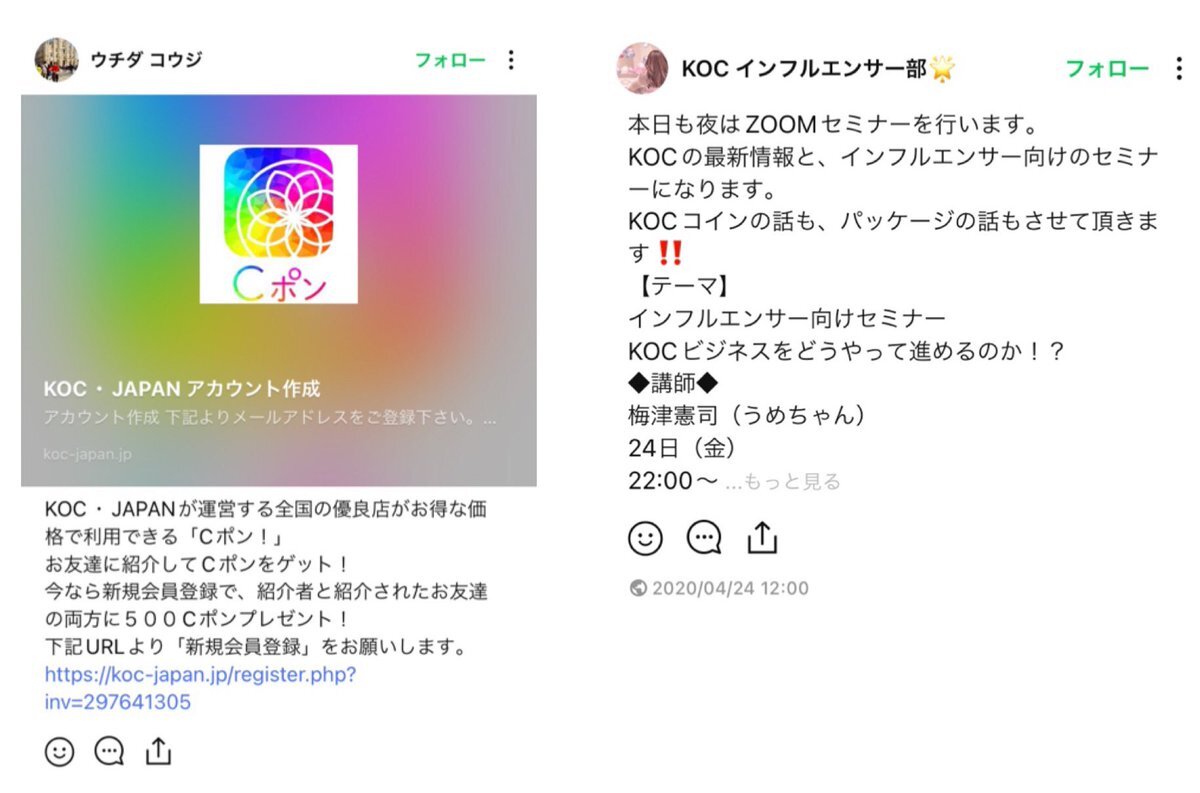Click the koc-japan.jp domain label in preview
The width and height of the screenshot is (1200, 793).
point(87,454)
